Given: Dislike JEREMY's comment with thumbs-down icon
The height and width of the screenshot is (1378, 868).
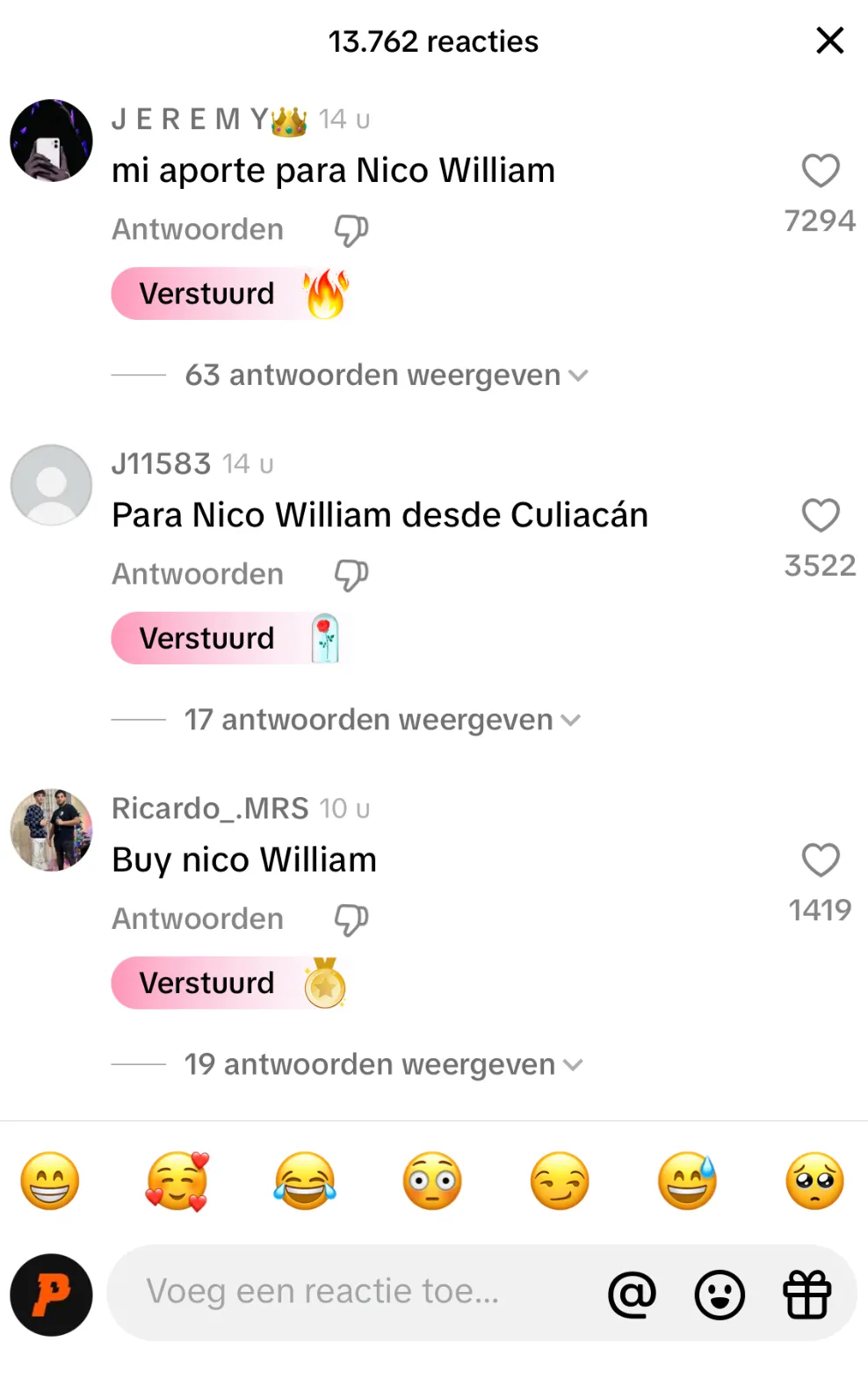Looking at the screenshot, I should [x=351, y=230].
